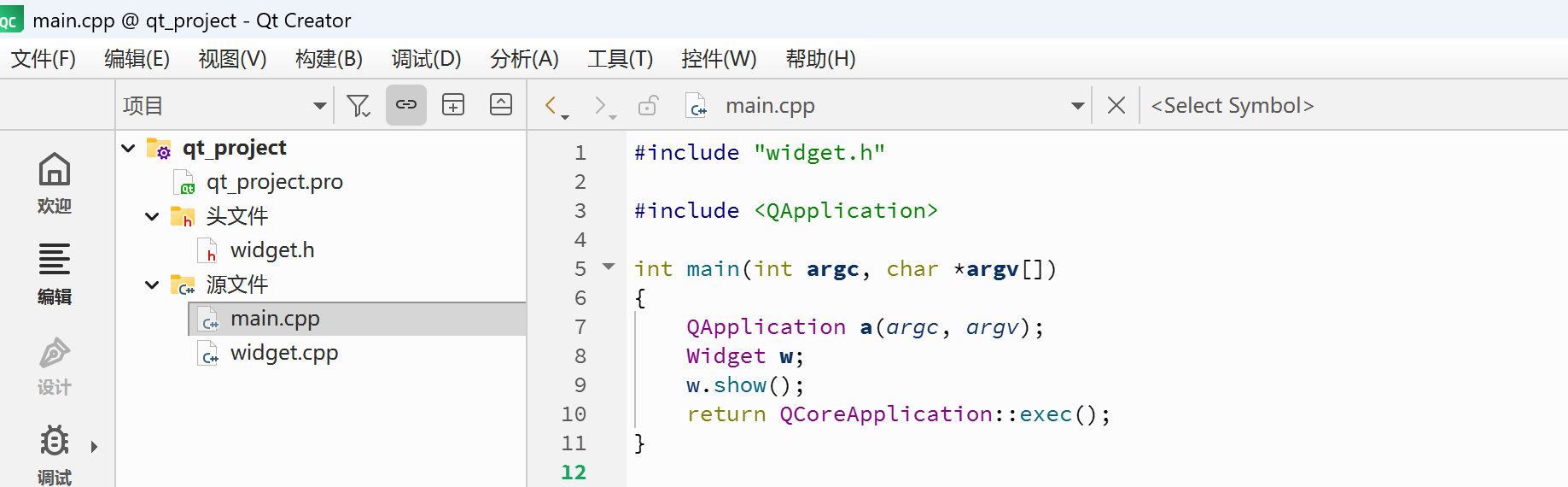Open the back history dropdown arrow
The image size is (1568, 487).
565,117
